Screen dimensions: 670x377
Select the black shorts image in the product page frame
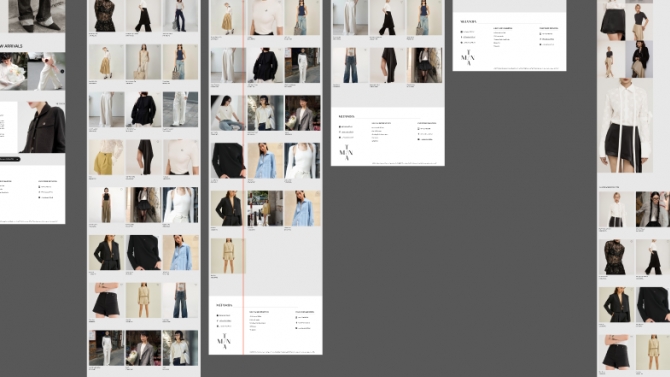[616, 352]
